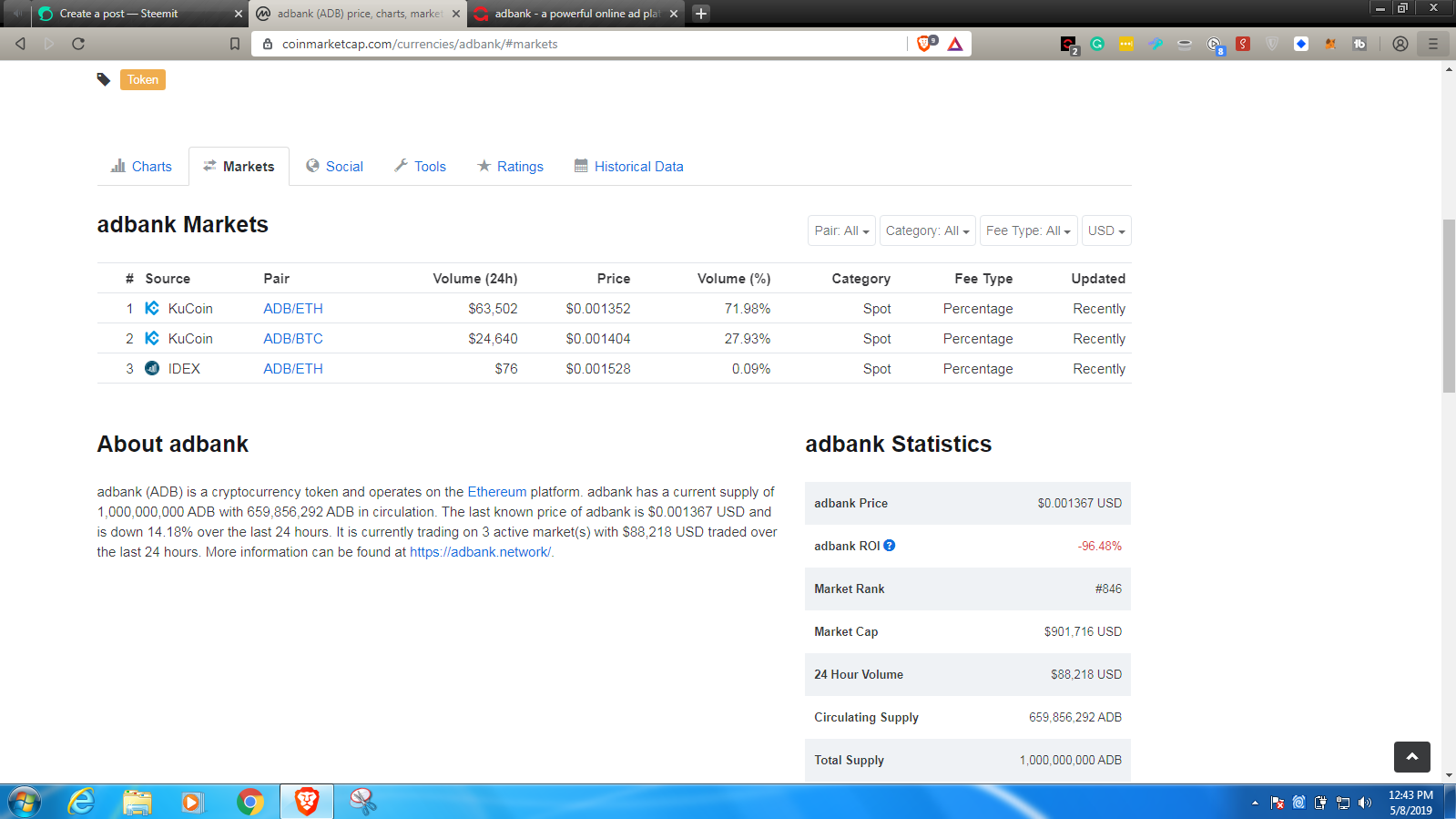Image resolution: width=1456 pixels, height=819 pixels.
Task: Open the black and red extension with badge 2
Action: click(x=1069, y=45)
